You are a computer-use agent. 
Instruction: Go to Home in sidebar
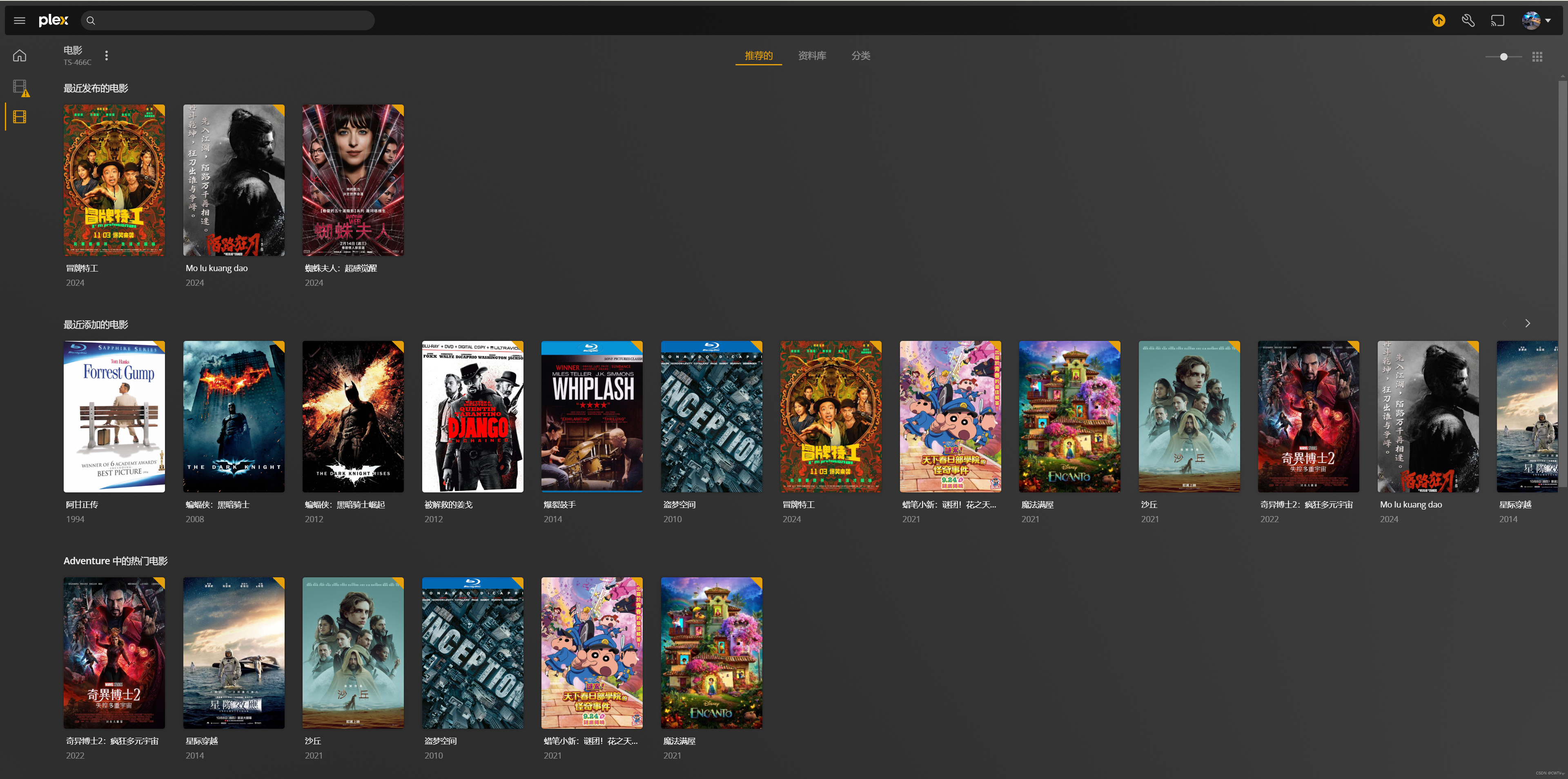pyautogui.click(x=20, y=56)
